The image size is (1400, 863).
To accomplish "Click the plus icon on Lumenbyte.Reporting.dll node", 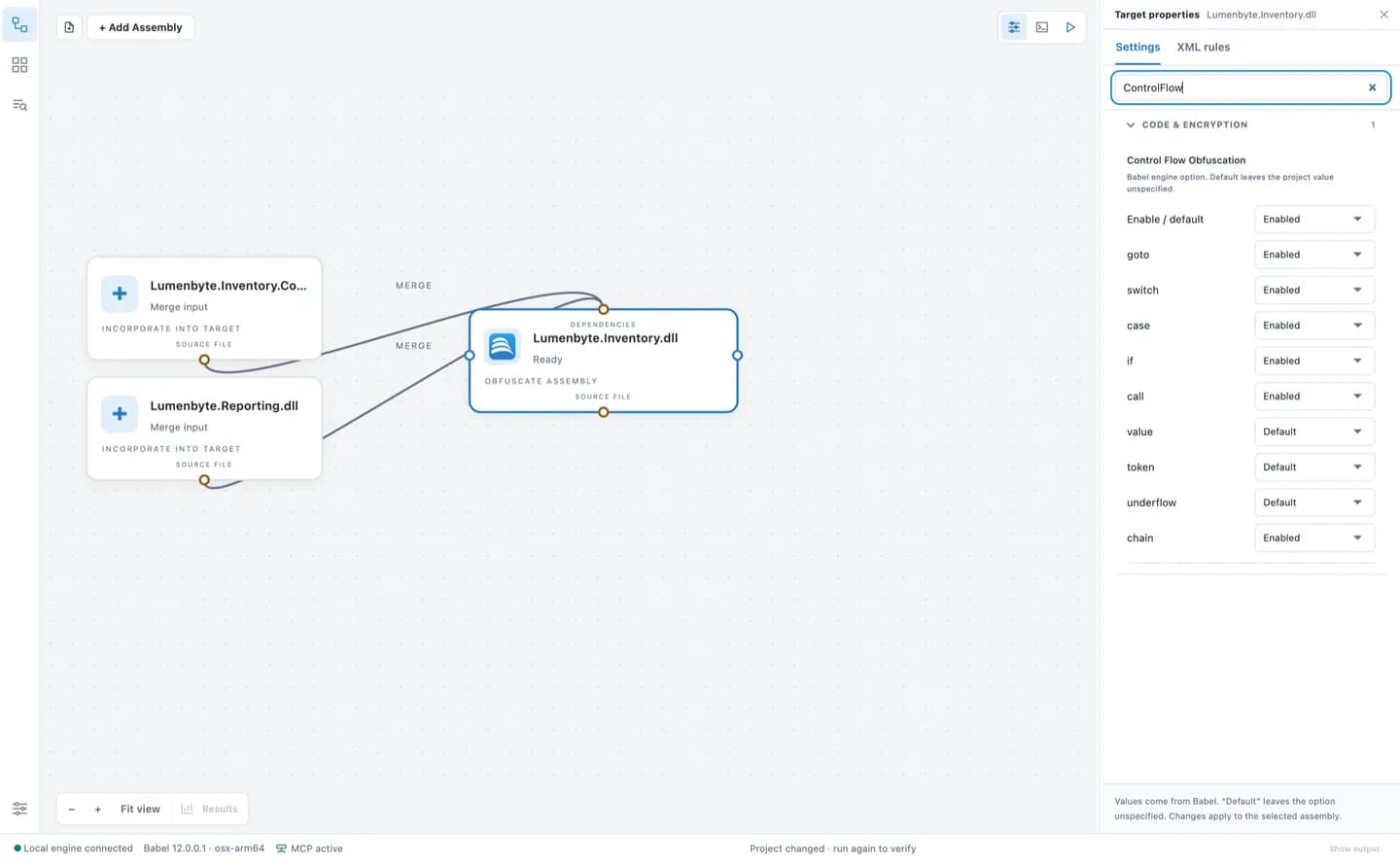I will (x=120, y=414).
